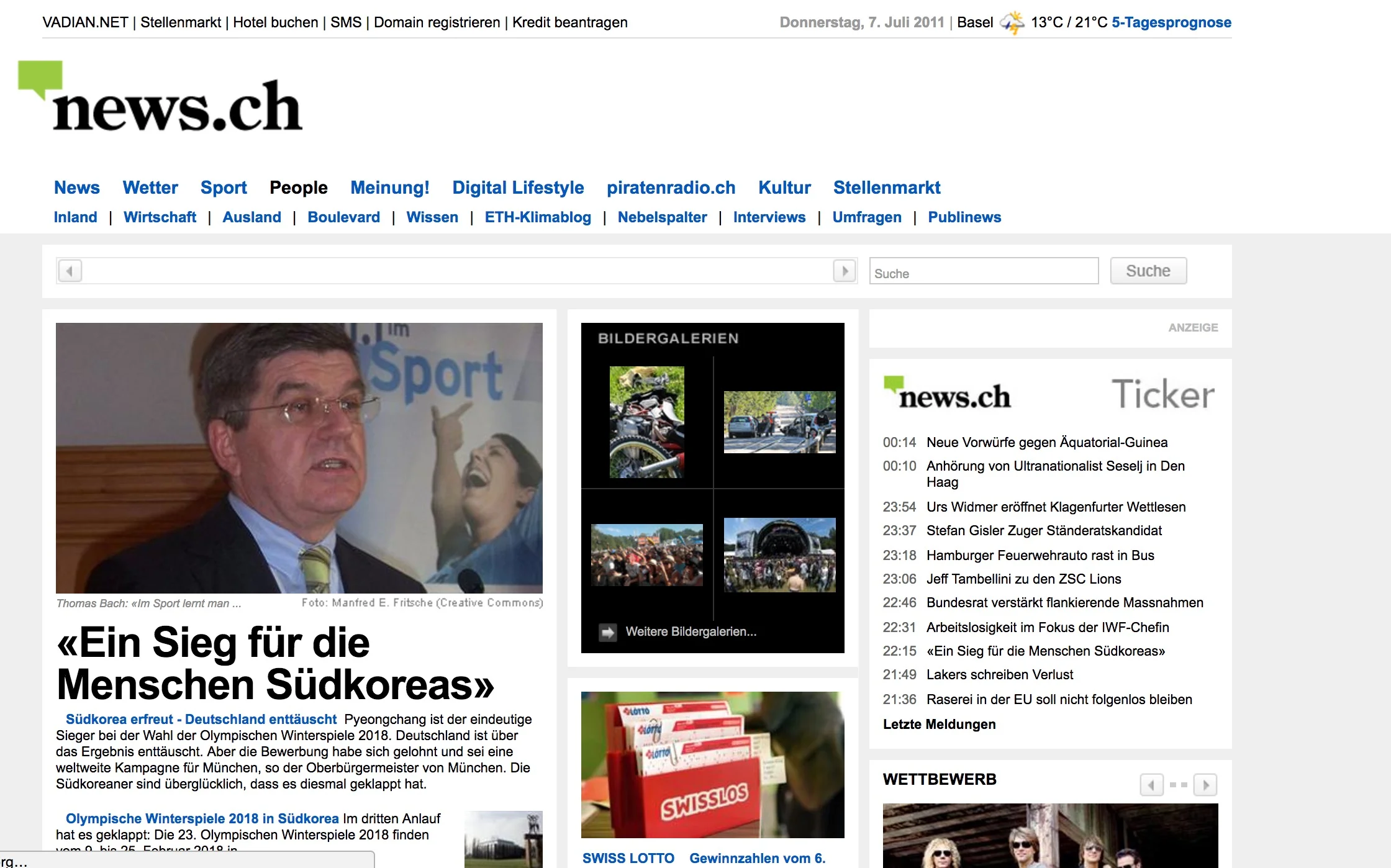Open piratenradio.ch tab
1391x868 pixels.
(671, 188)
